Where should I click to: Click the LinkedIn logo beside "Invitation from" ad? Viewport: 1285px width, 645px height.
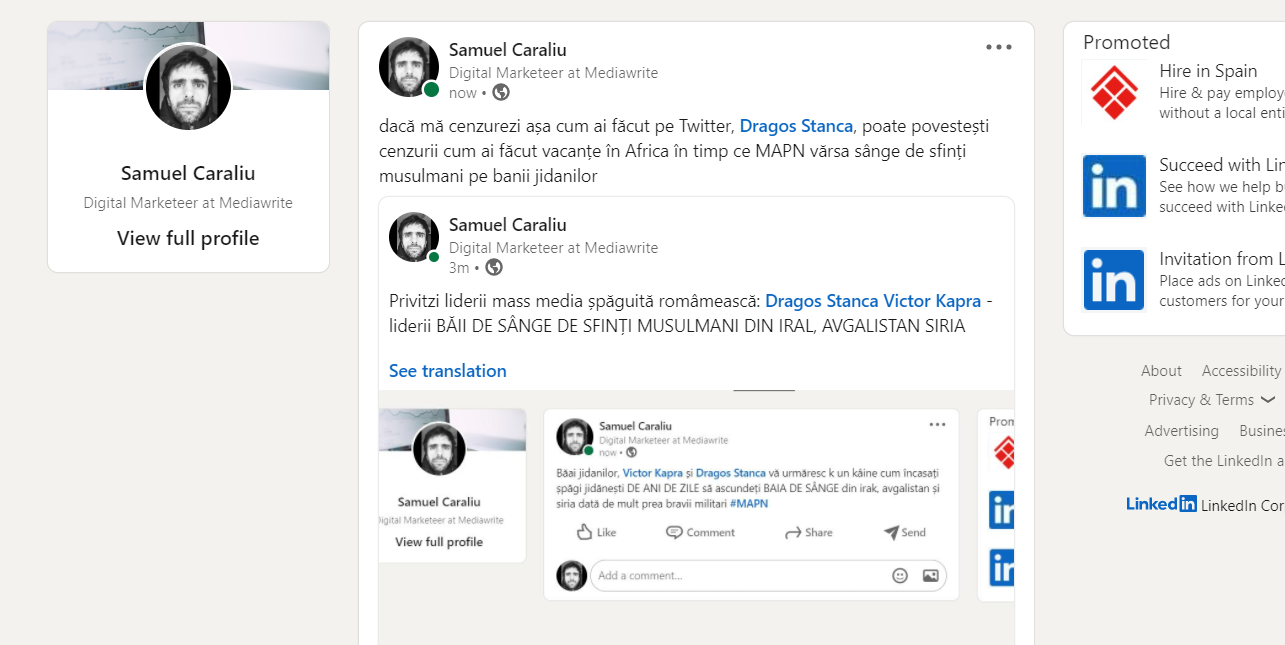click(1114, 280)
